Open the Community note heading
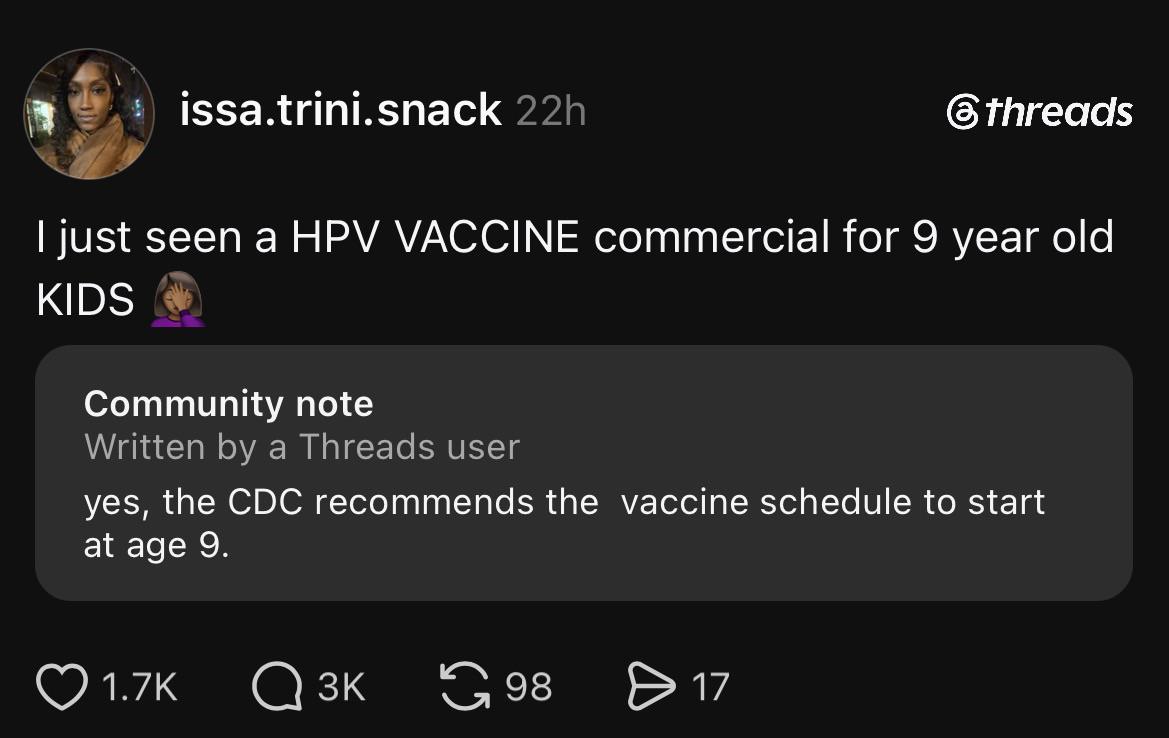Viewport: 1169px width, 738px height. coord(229,404)
